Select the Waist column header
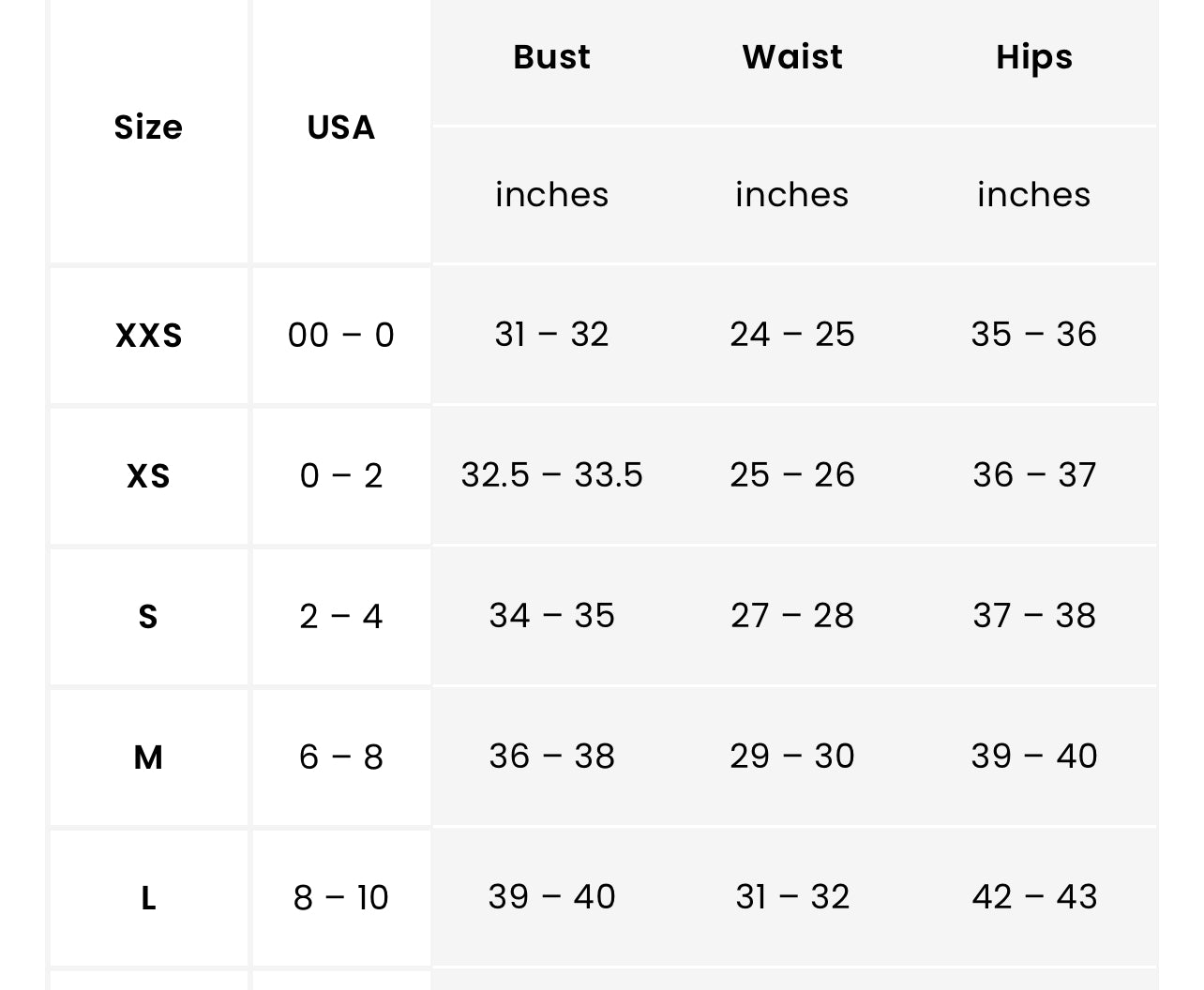Viewport: 1204px width, 990px height. (792, 57)
